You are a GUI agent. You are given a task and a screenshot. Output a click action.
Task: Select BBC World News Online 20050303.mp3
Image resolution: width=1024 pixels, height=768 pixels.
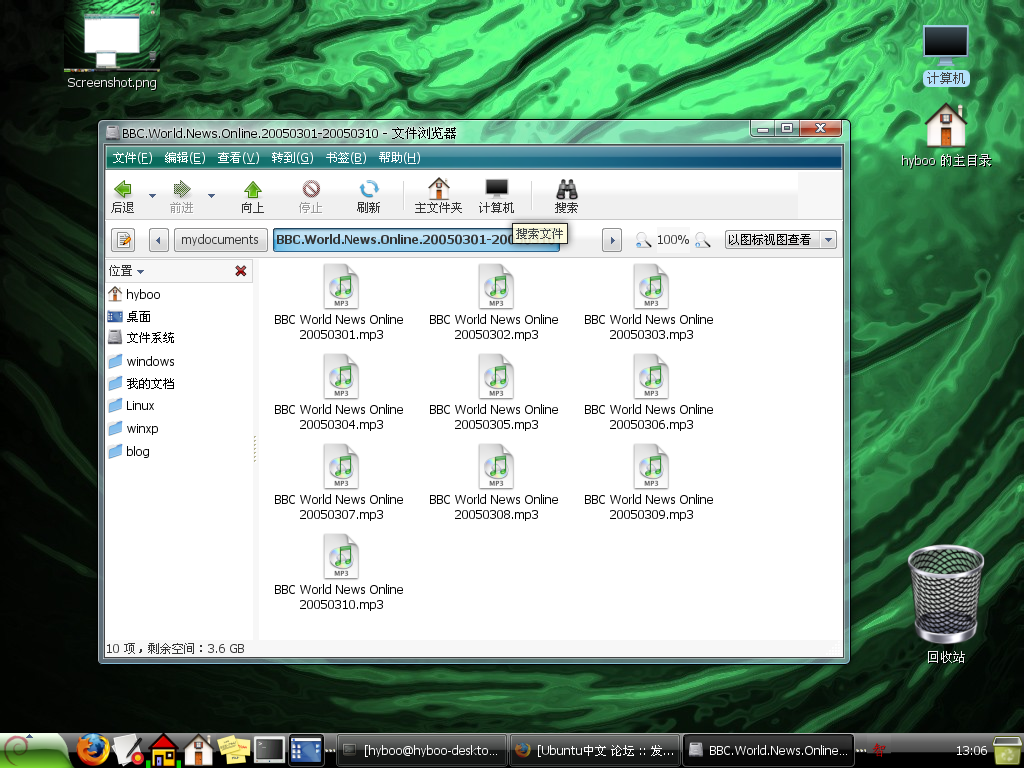point(650,303)
